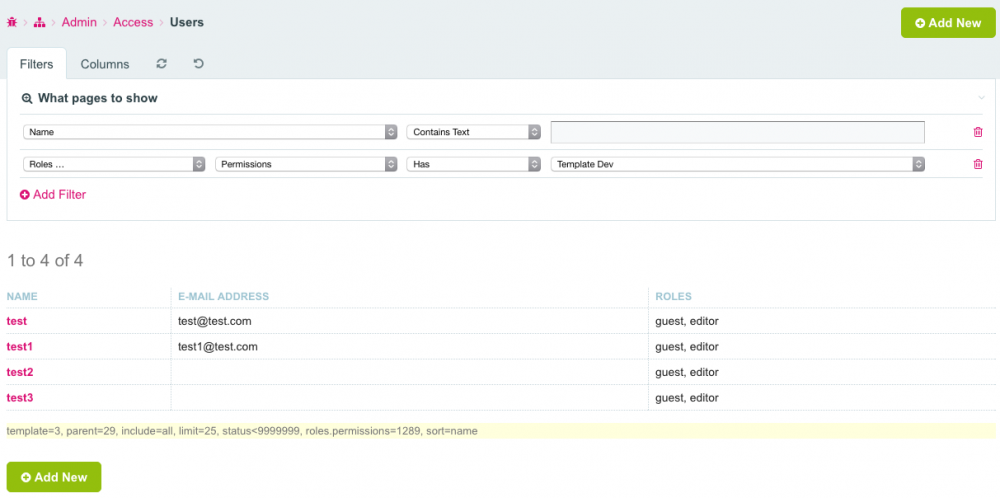Viewport: 1000px width, 498px height.
Task: Switch to the Columns tab
Action: 105,64
